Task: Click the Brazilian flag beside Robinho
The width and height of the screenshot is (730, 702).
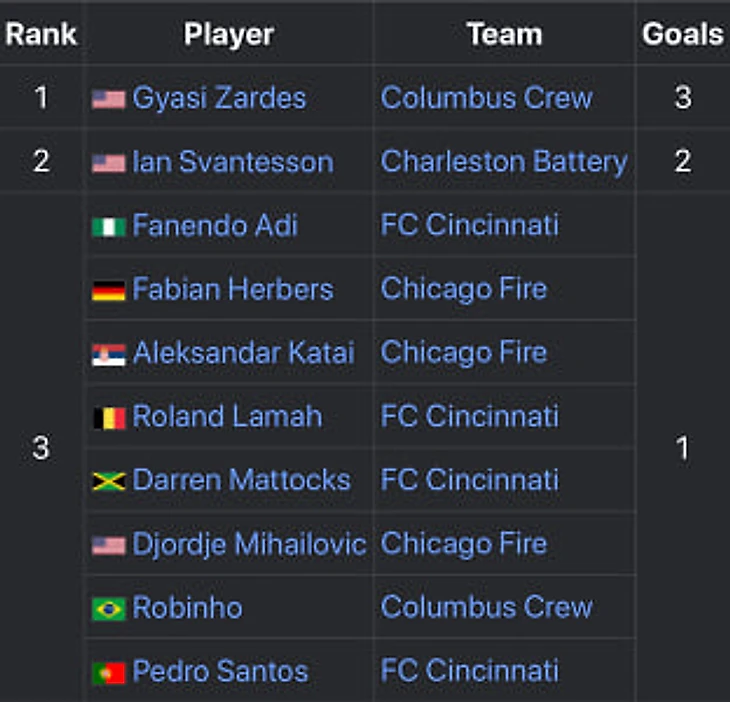Action: point(108,609)
